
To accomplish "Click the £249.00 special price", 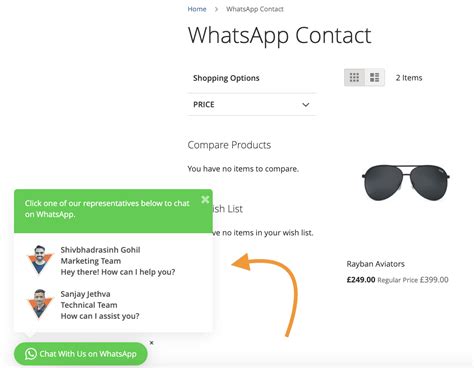I will pyautogui.click(x=361, y=280).
